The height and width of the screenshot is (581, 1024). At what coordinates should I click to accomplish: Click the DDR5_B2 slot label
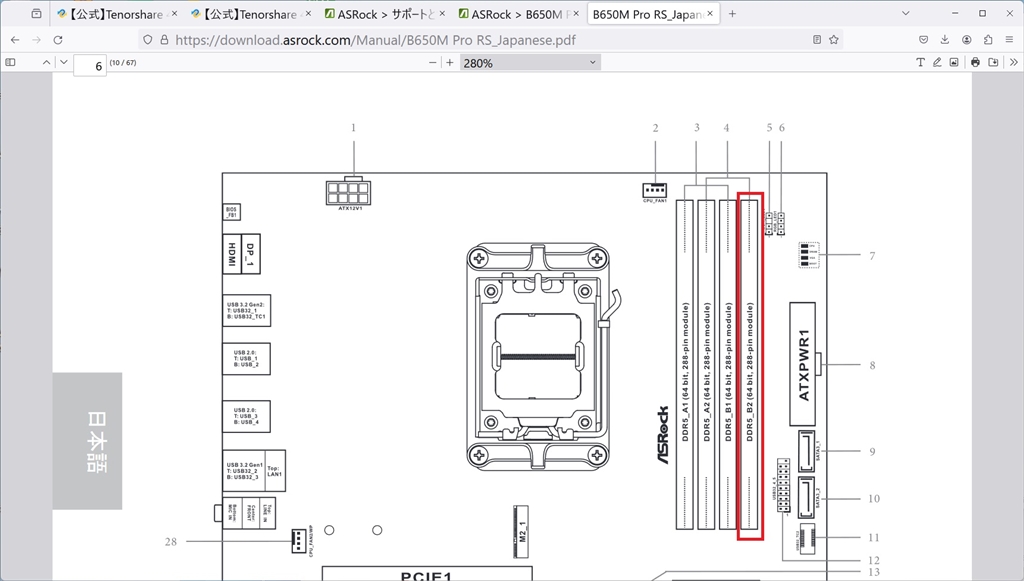[x=750, y=371]
